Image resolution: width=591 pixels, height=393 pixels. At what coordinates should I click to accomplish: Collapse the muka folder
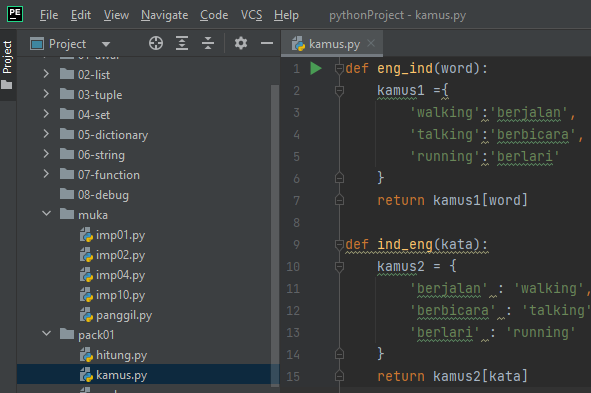click(x=46, y=214)
